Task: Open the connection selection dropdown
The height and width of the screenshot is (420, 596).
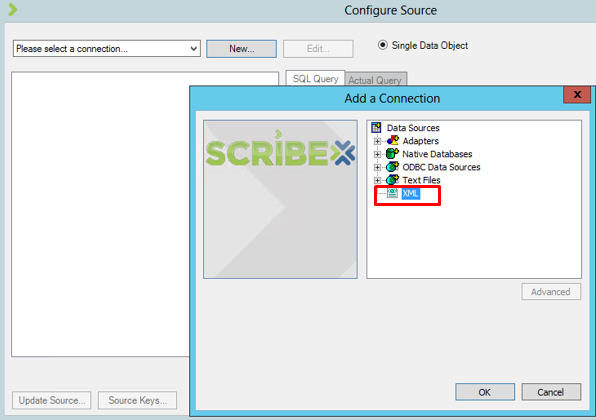Action: point(107,49)
